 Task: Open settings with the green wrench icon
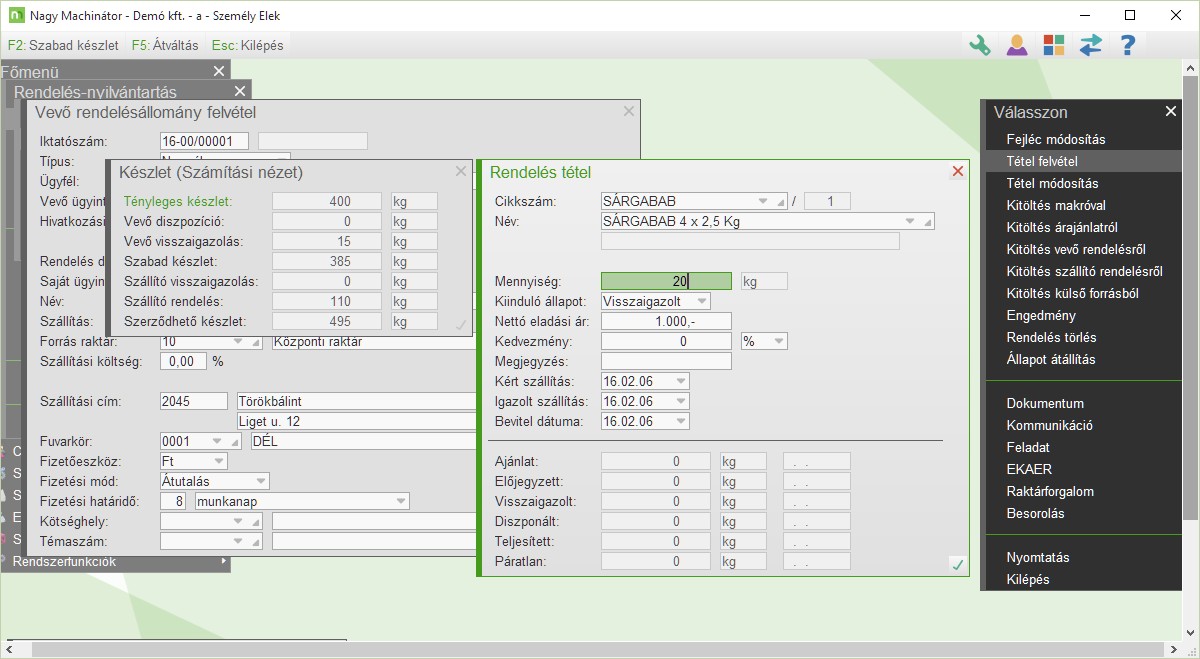pos(980,45)
